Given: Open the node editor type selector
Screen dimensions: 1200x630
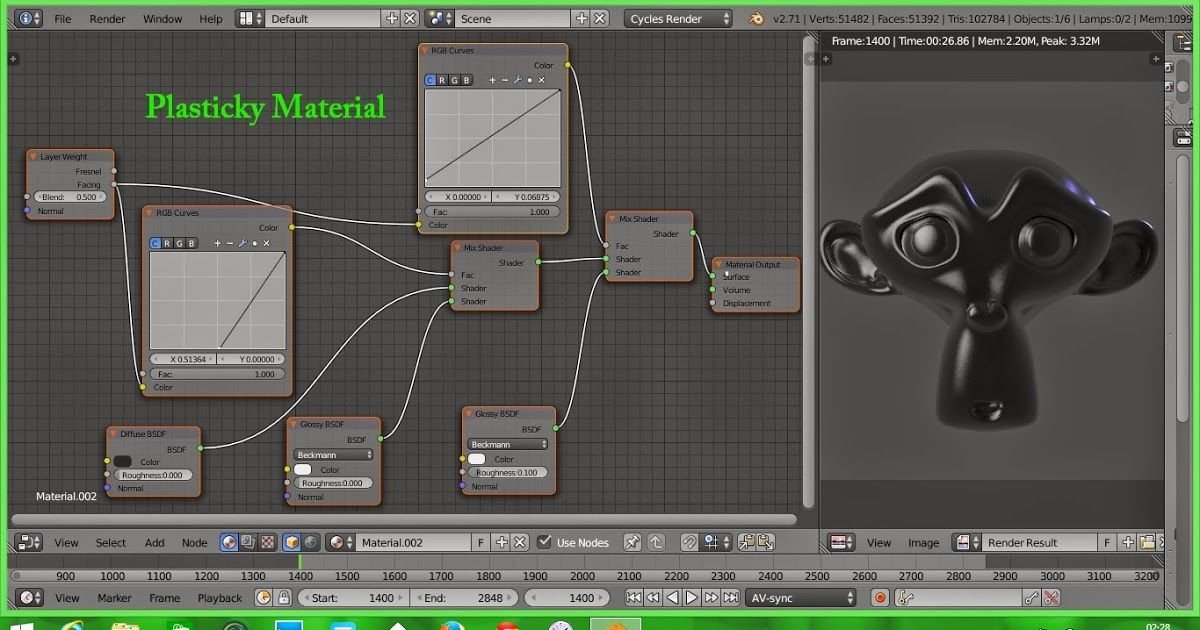Looking at the screenshot, I should point(30,542).
